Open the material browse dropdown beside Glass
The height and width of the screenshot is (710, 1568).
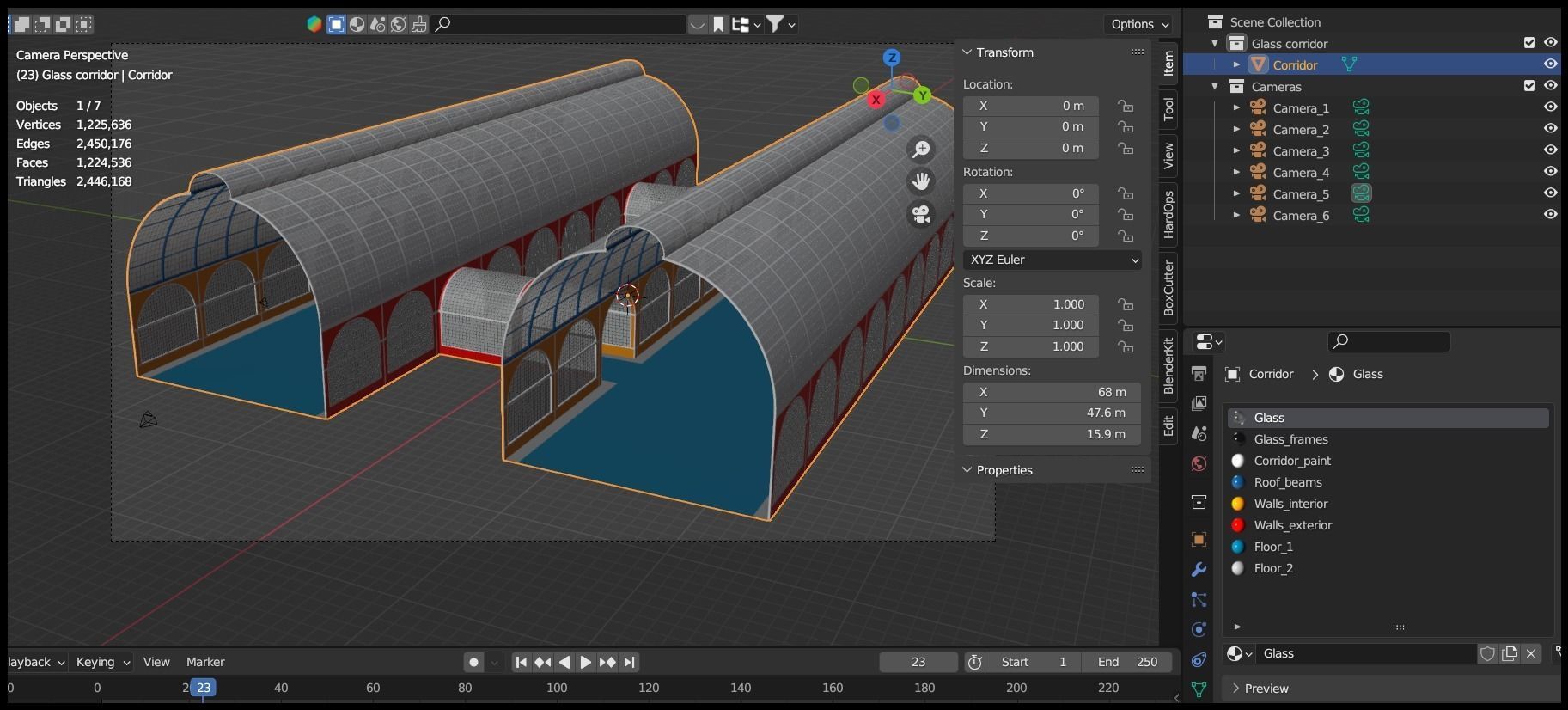[x=1239, y=653]
